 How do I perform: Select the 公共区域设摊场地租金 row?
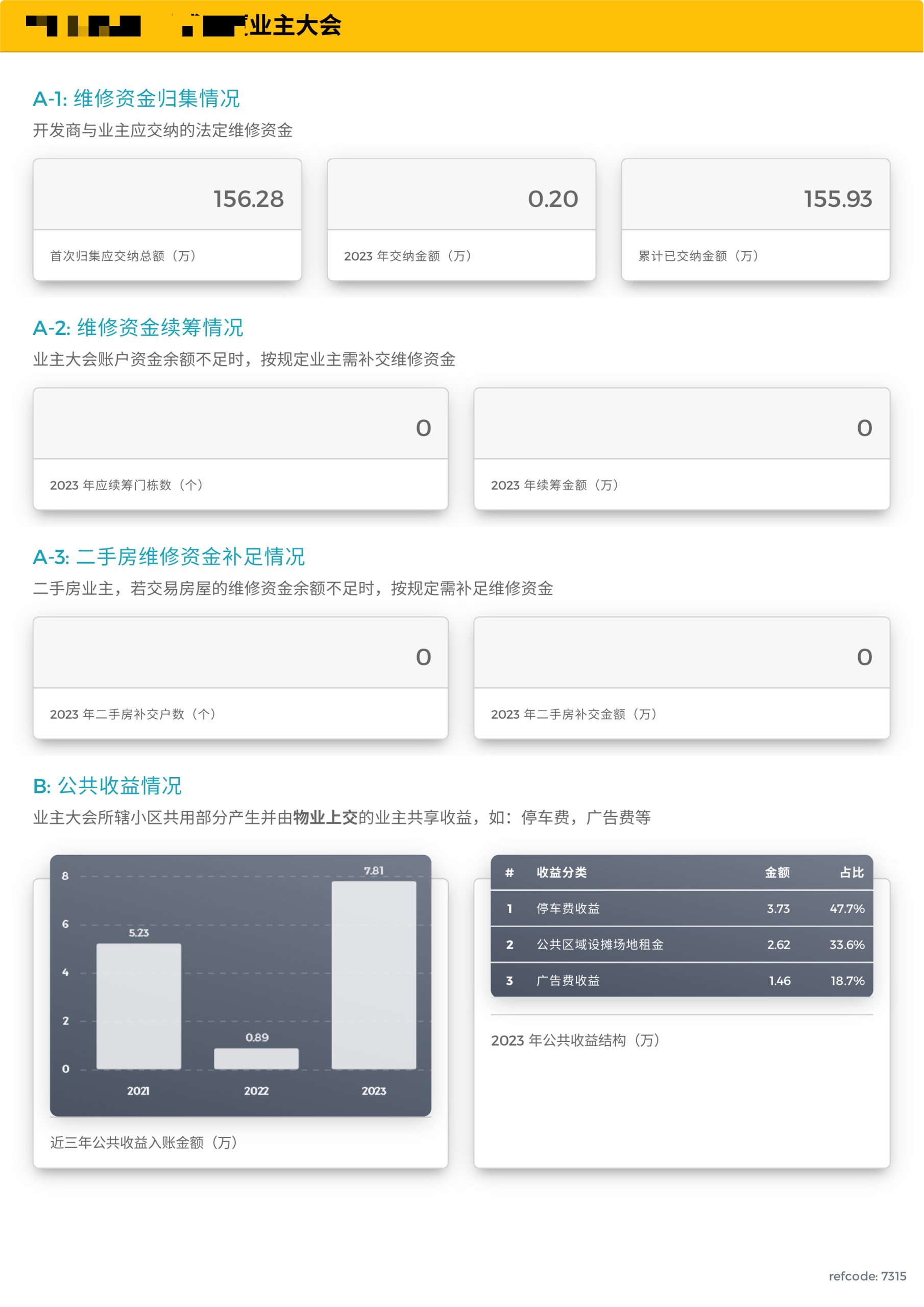682,945
